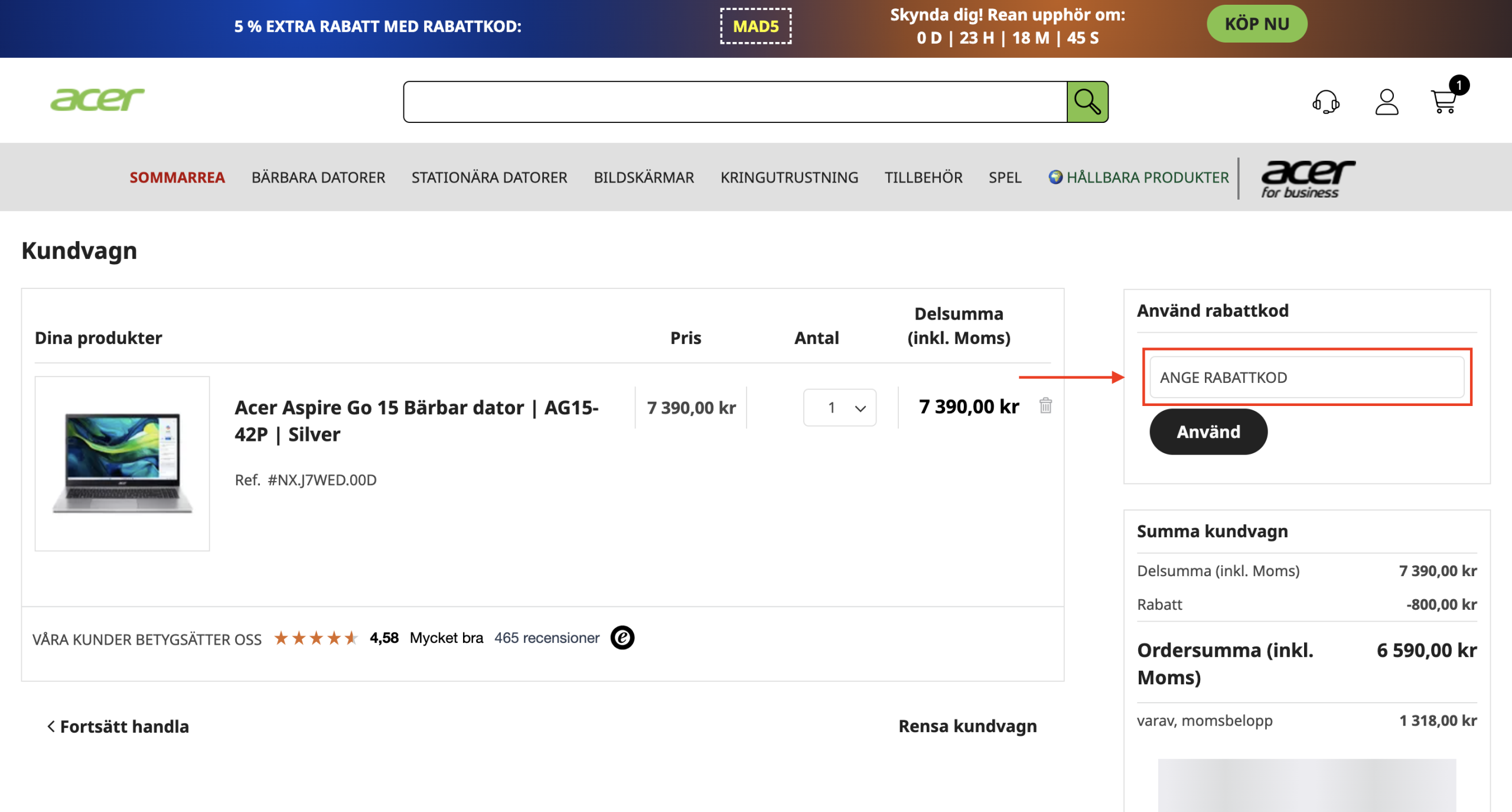Click the Mycket bra rating text

[447, 638]
